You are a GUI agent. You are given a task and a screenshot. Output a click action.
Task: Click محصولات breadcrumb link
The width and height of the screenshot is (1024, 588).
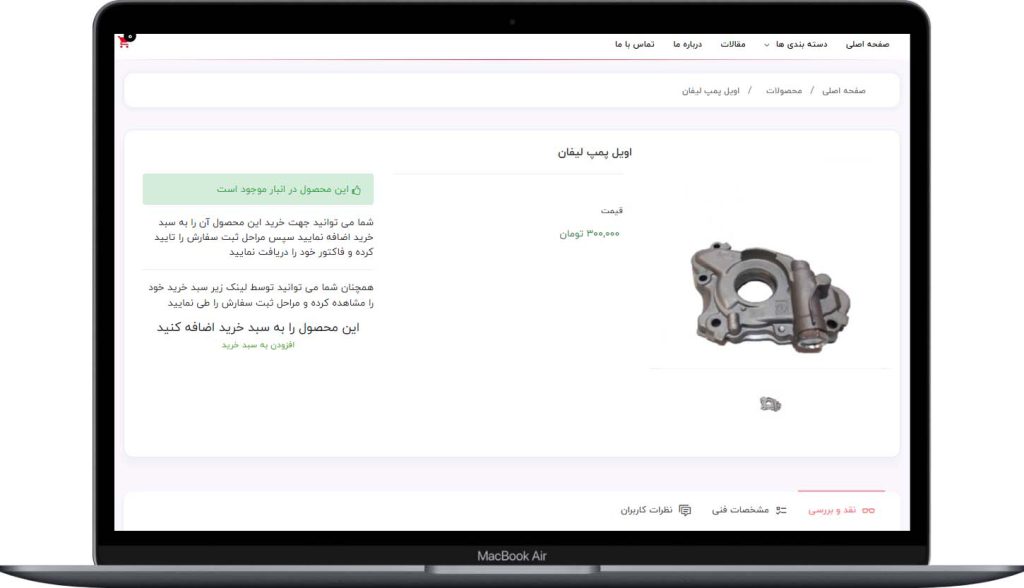pyautogui.click(x=784, y=91)
